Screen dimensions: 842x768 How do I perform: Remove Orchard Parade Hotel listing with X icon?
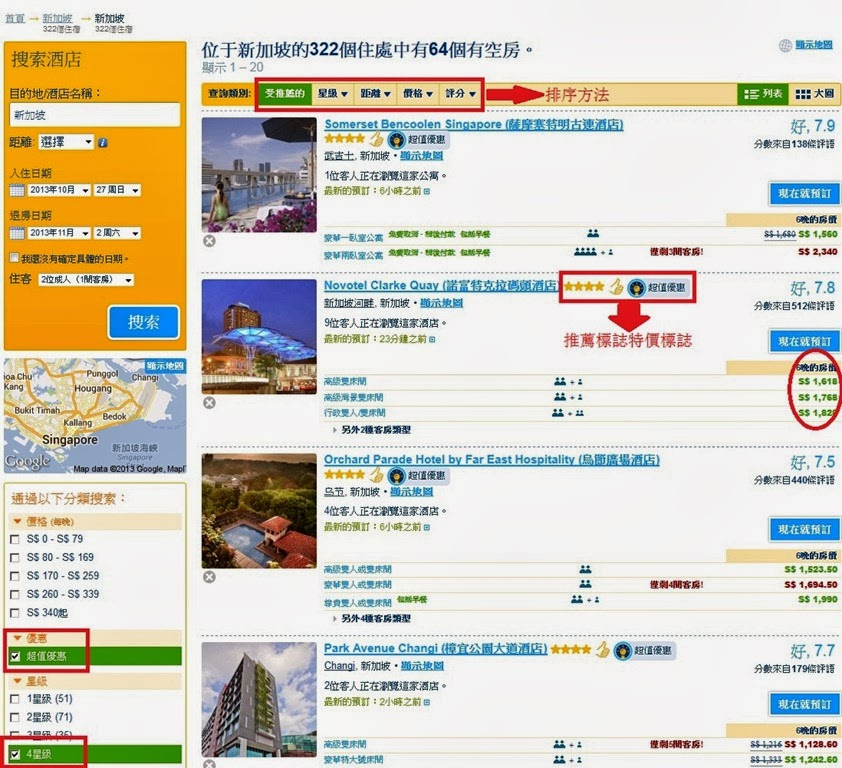click(209, 577)
